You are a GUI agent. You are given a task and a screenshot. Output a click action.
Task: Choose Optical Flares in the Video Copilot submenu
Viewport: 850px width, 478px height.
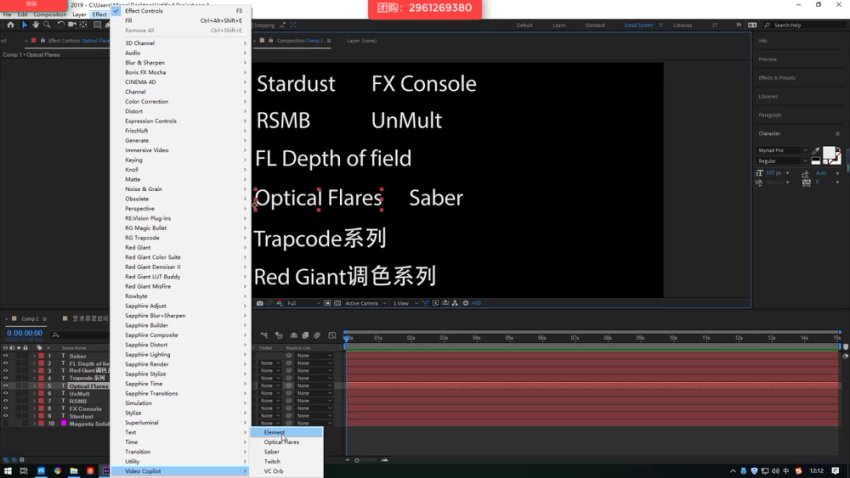click(286, 442)
